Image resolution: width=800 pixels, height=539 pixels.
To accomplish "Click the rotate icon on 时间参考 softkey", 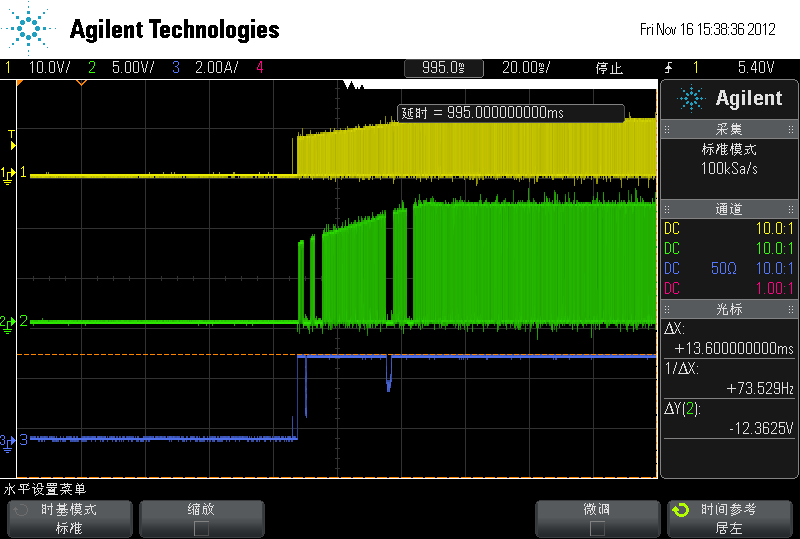I will [681, 510].
